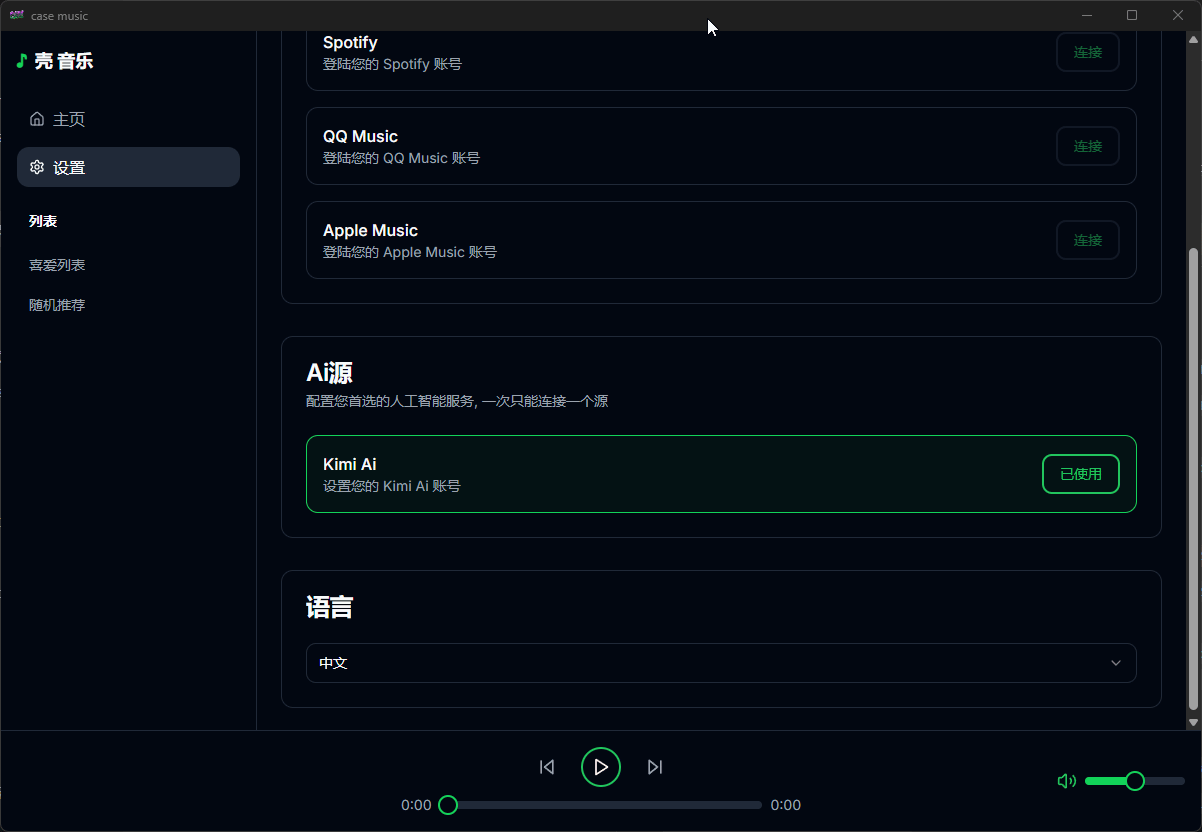
Task: Click the green music note logo
Action: [21, 61]
